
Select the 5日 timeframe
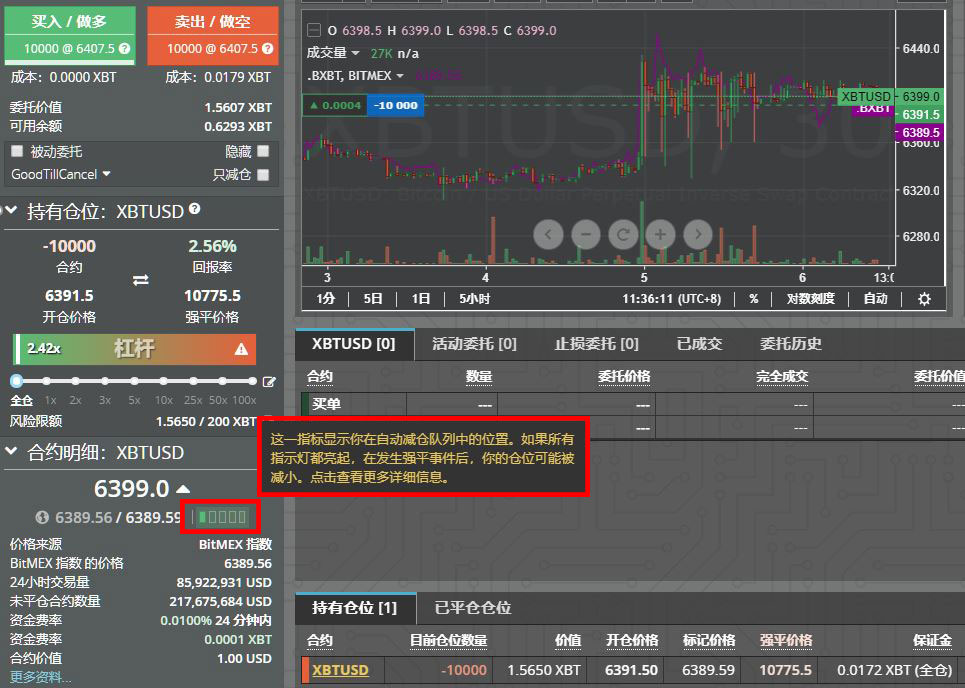pyautogui.click(x=373, y=299)
